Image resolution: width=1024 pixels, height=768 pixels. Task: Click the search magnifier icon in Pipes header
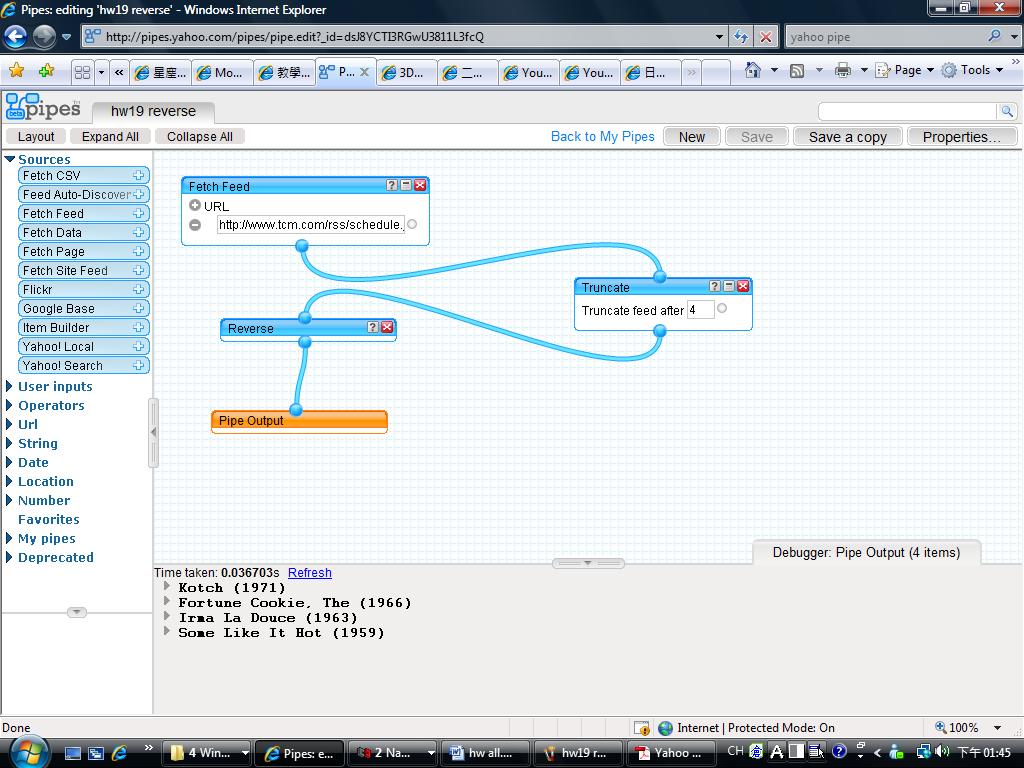click(1007, 112)
